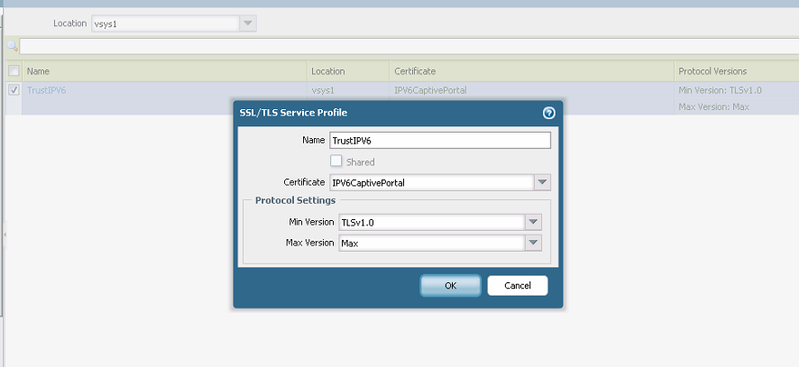Open help for SSL/TLS Service Profile dialog
The height and width of the screenshot is (367, 799).
(x=549, y=113)
